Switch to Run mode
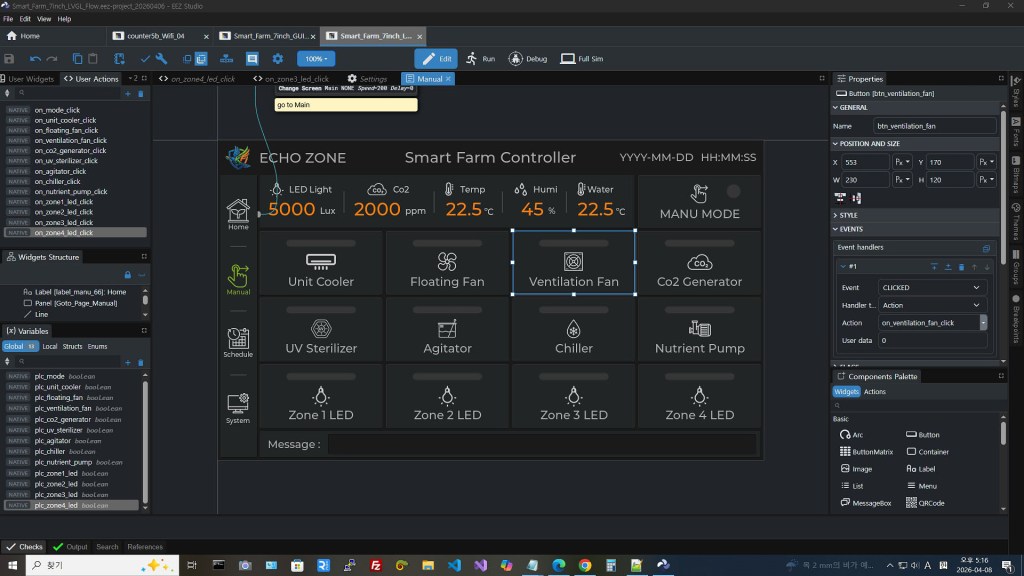The width and height of the screenshot is (1024, 576). pyautogui.click(x=480, y=59)
